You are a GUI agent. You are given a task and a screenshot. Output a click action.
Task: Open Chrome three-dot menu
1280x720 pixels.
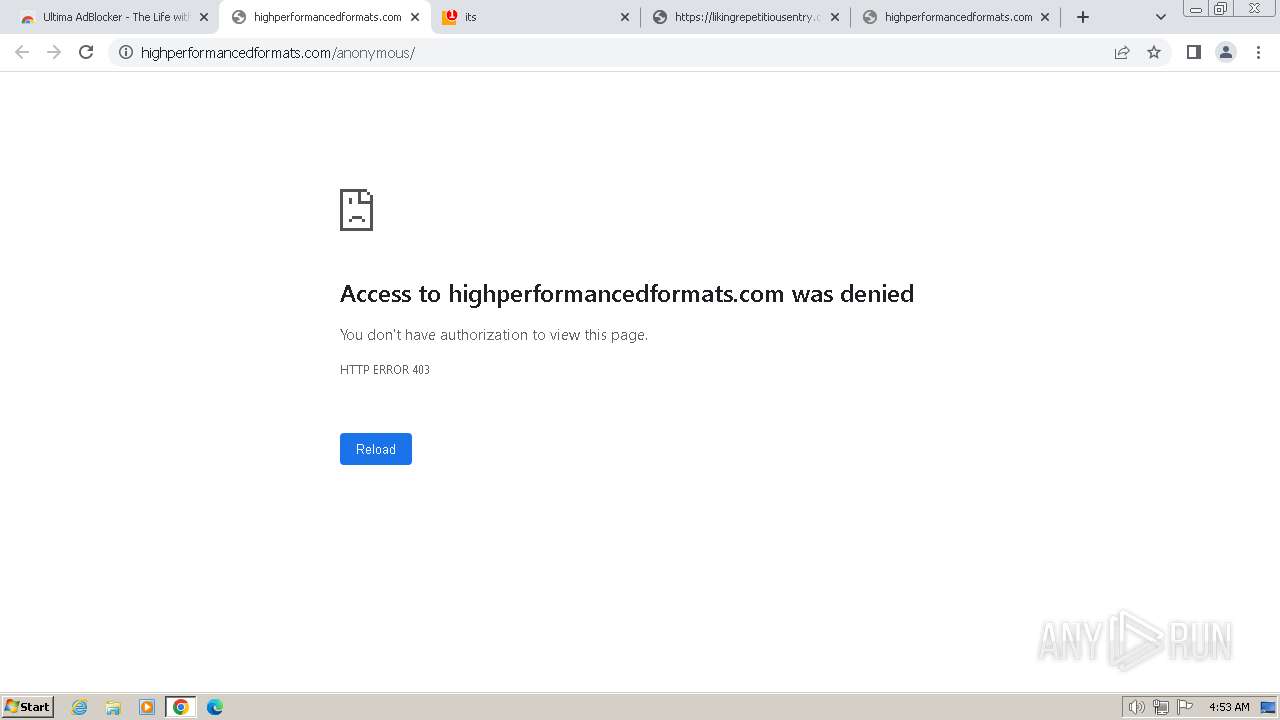coord(1258,52)
